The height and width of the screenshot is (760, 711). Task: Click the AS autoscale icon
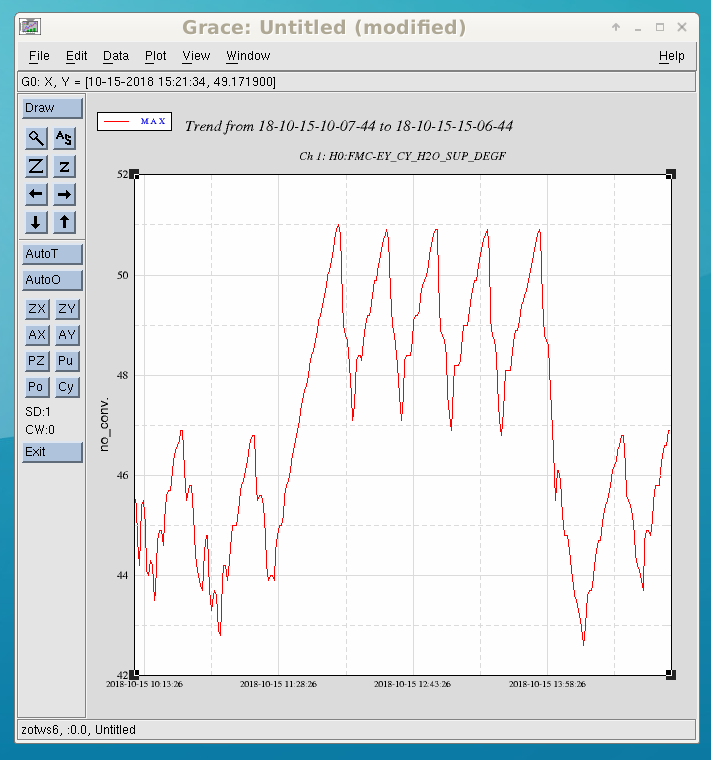pos(64,139)
